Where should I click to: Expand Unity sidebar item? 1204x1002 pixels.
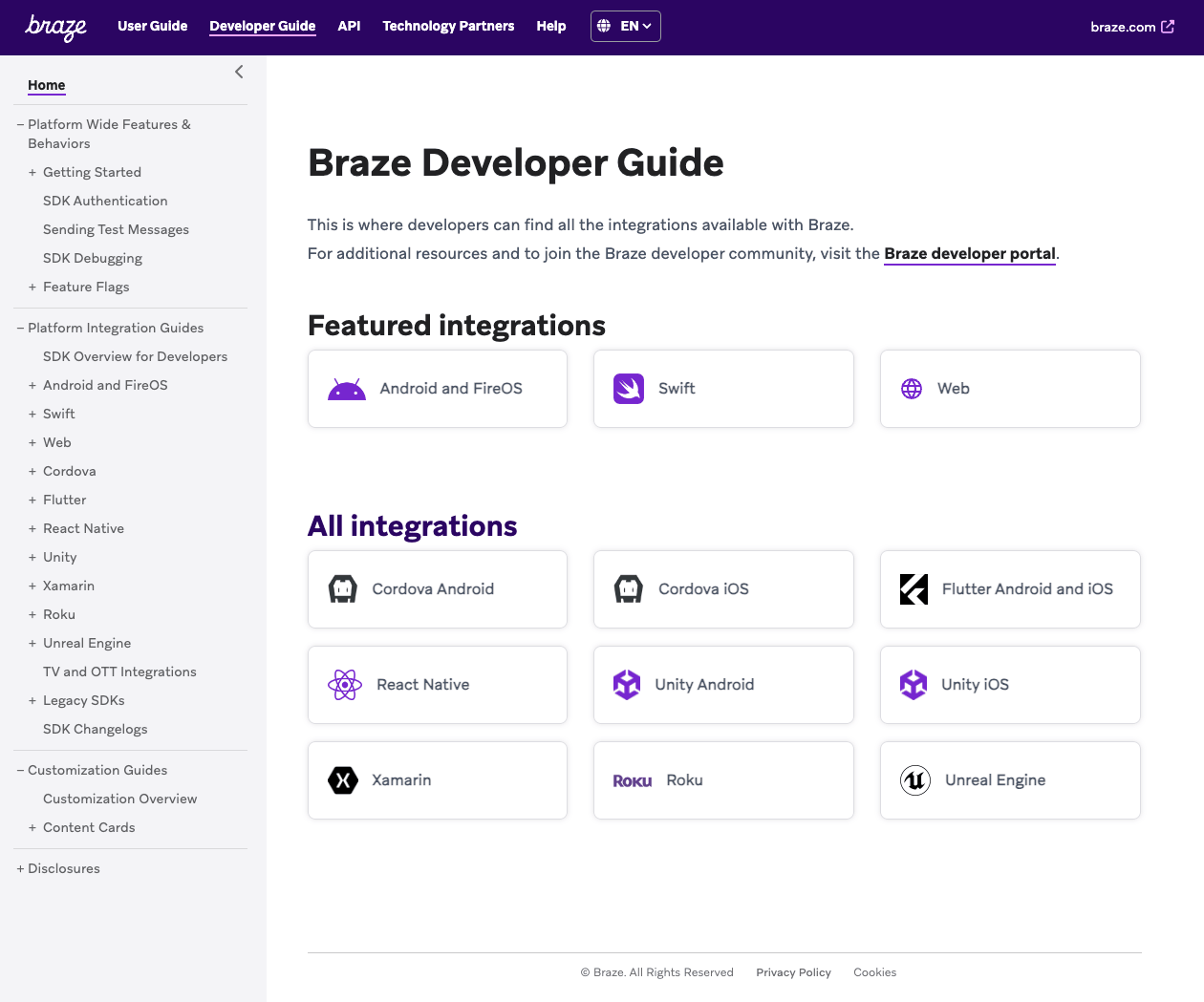pos(32,557)
